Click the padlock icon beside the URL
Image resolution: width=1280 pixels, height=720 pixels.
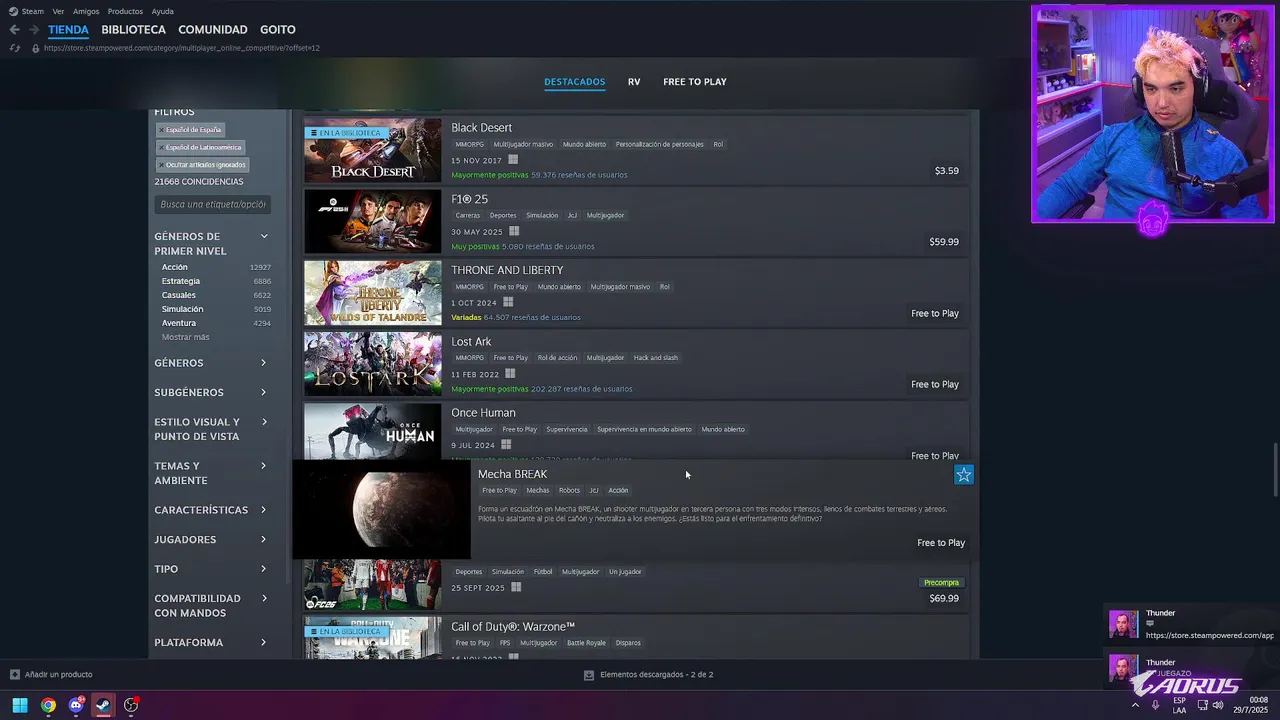[36, 48]
